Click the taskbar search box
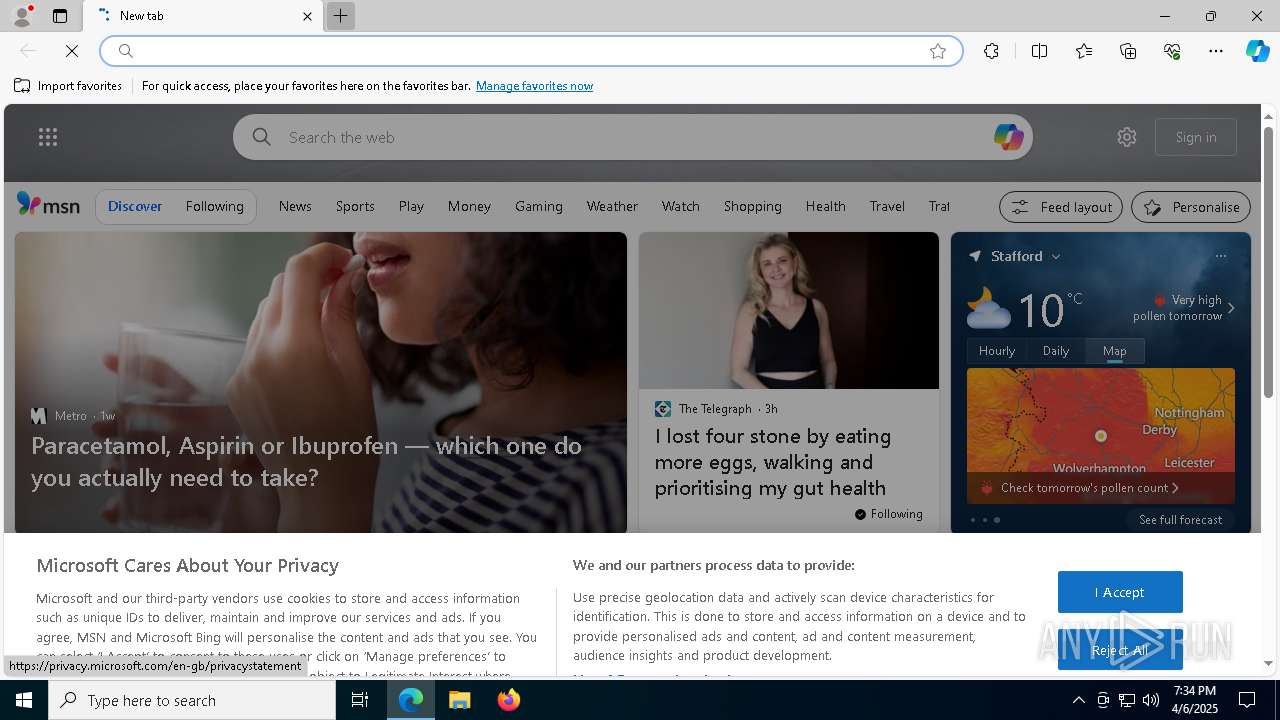1280x720 pixels. pyautogui.click(x=192, y=700)
